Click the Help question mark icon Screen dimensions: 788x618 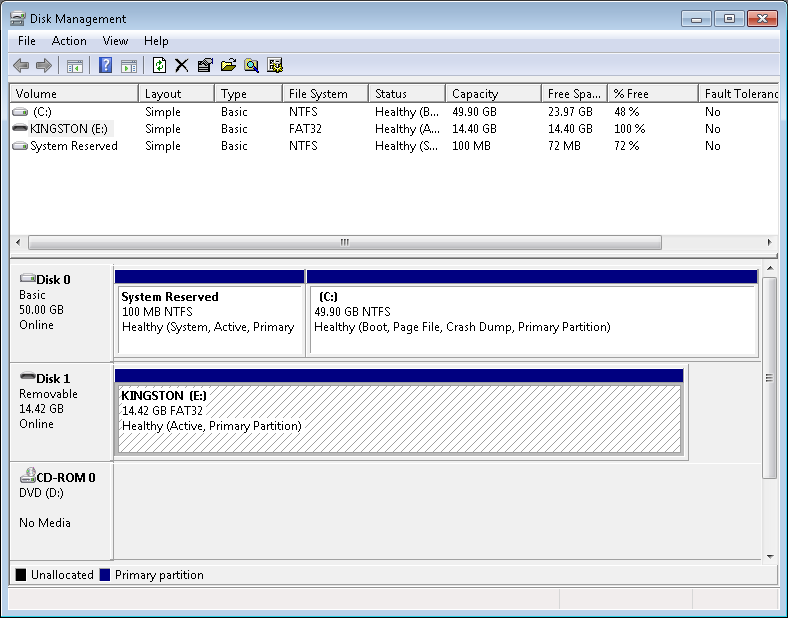pyautogui.click(x=105, y=66)
